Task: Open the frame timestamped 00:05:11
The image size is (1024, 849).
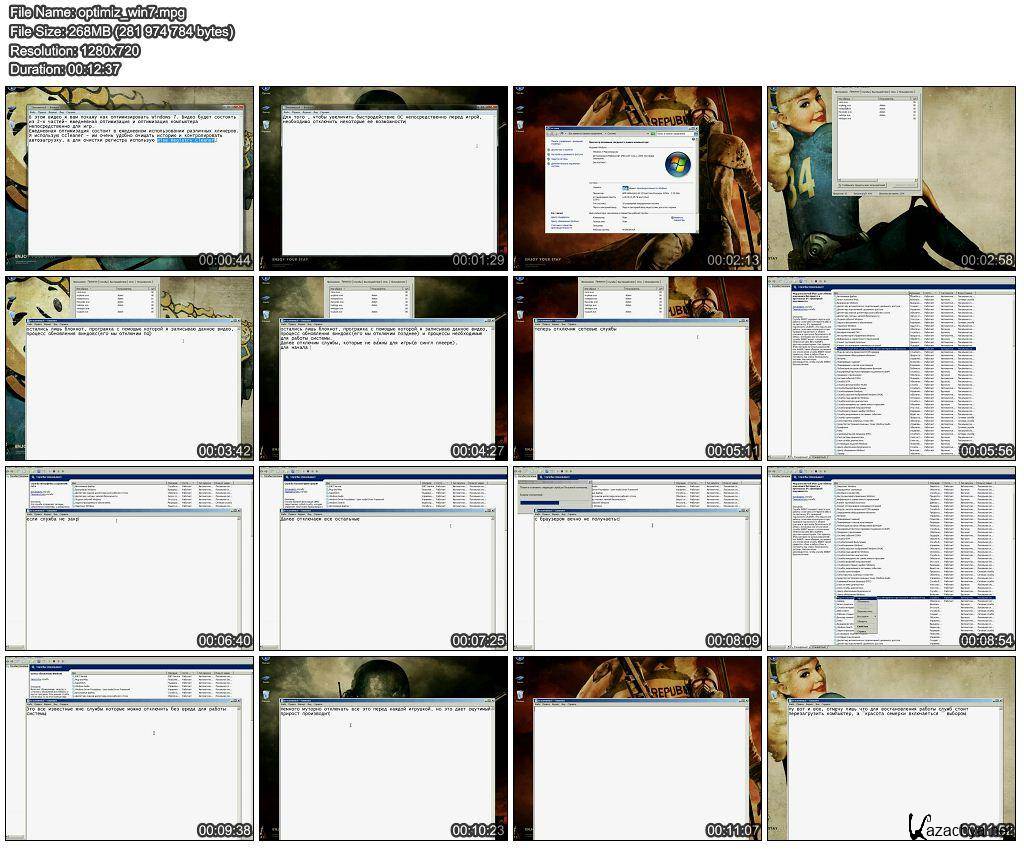Action: (638, 368)
